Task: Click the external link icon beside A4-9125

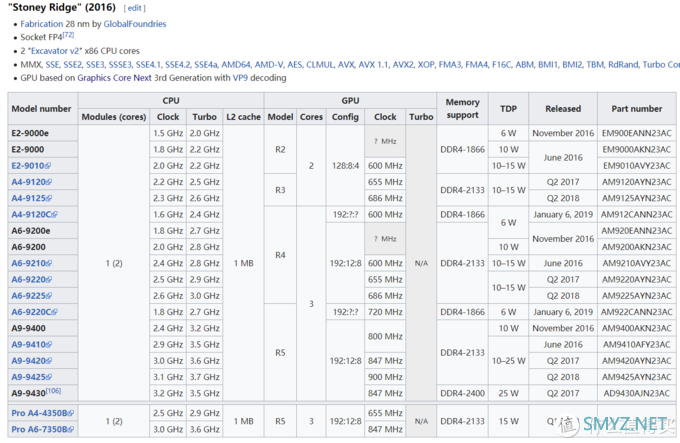Action: (49, 199)
